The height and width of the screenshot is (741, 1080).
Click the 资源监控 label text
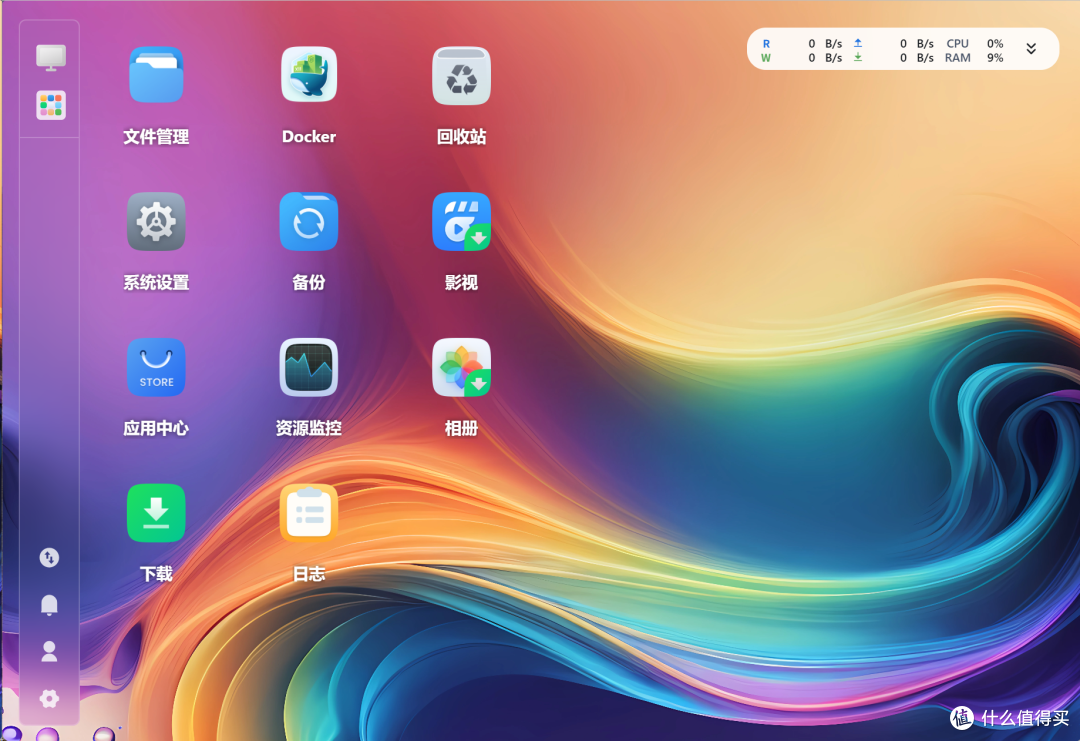[309, 428]
